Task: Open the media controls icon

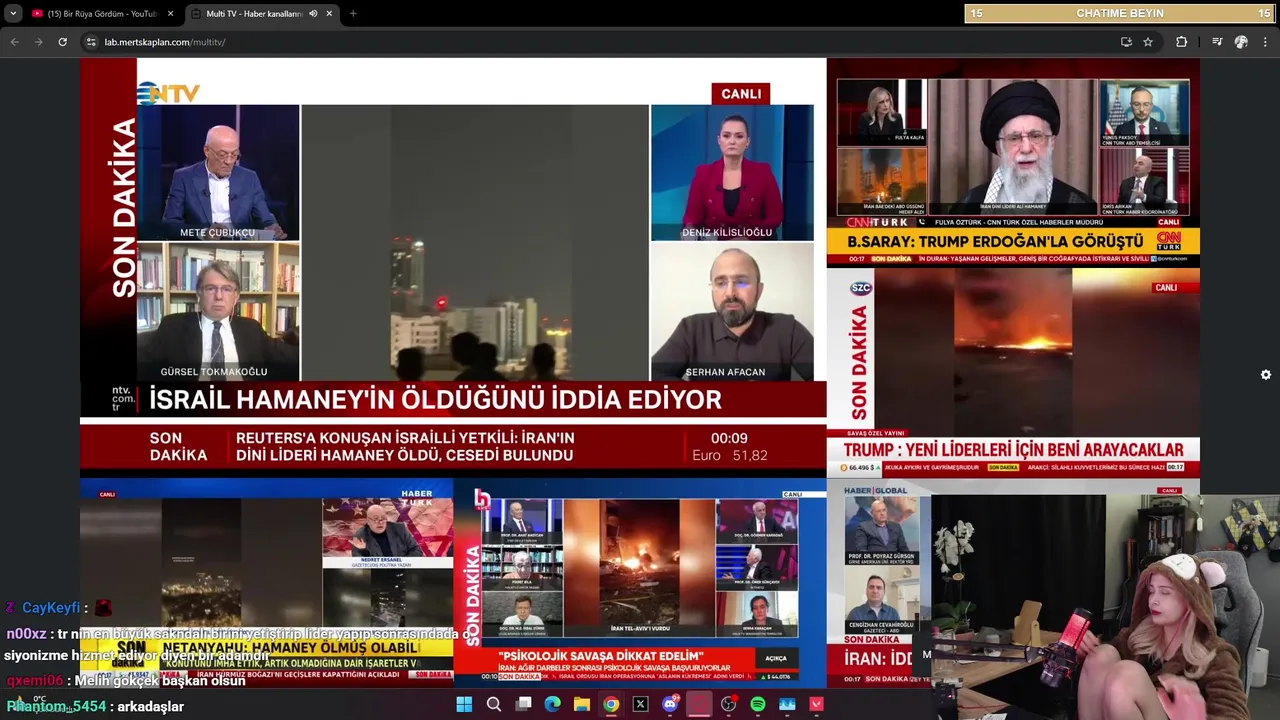Action: click(1217, 42)
